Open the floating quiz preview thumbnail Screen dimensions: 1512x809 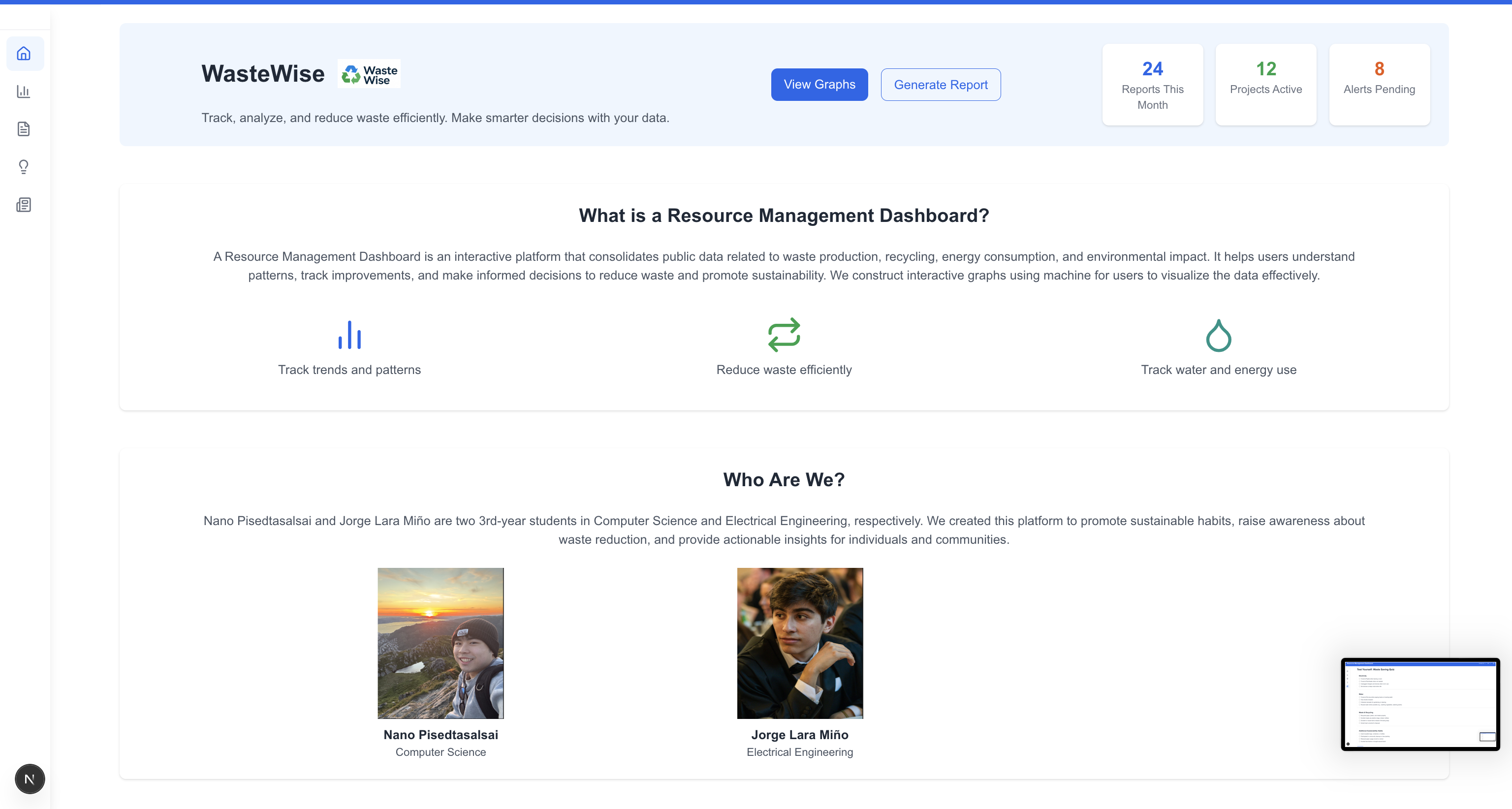[1420, 704]
